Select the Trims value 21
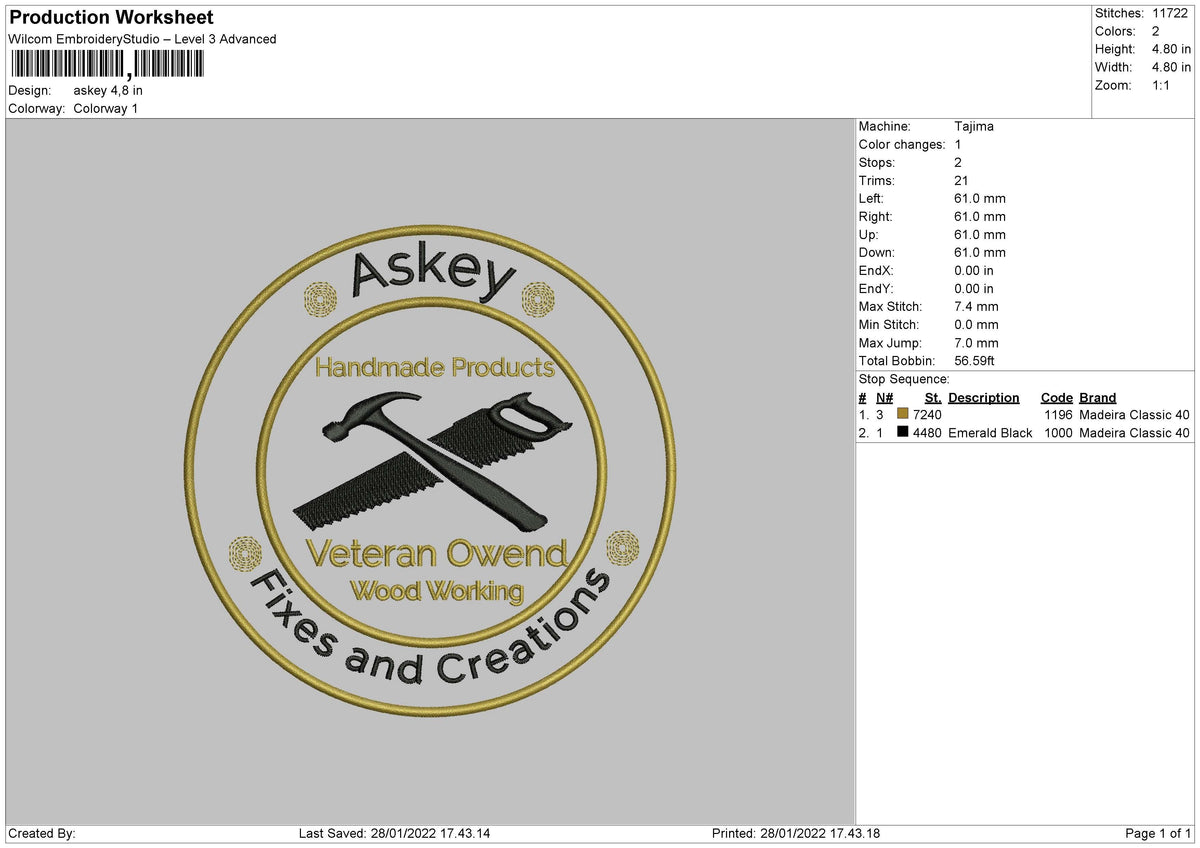This screenshot has height=848, width=1200. [x=961, y=181]
